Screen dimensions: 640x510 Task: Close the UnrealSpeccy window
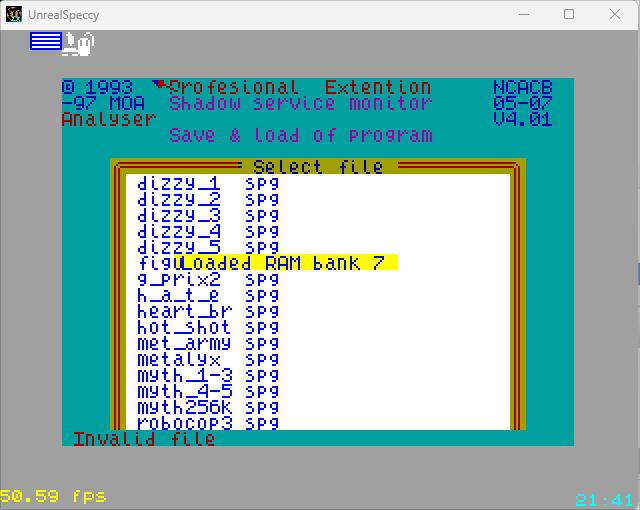pos(615,15)
